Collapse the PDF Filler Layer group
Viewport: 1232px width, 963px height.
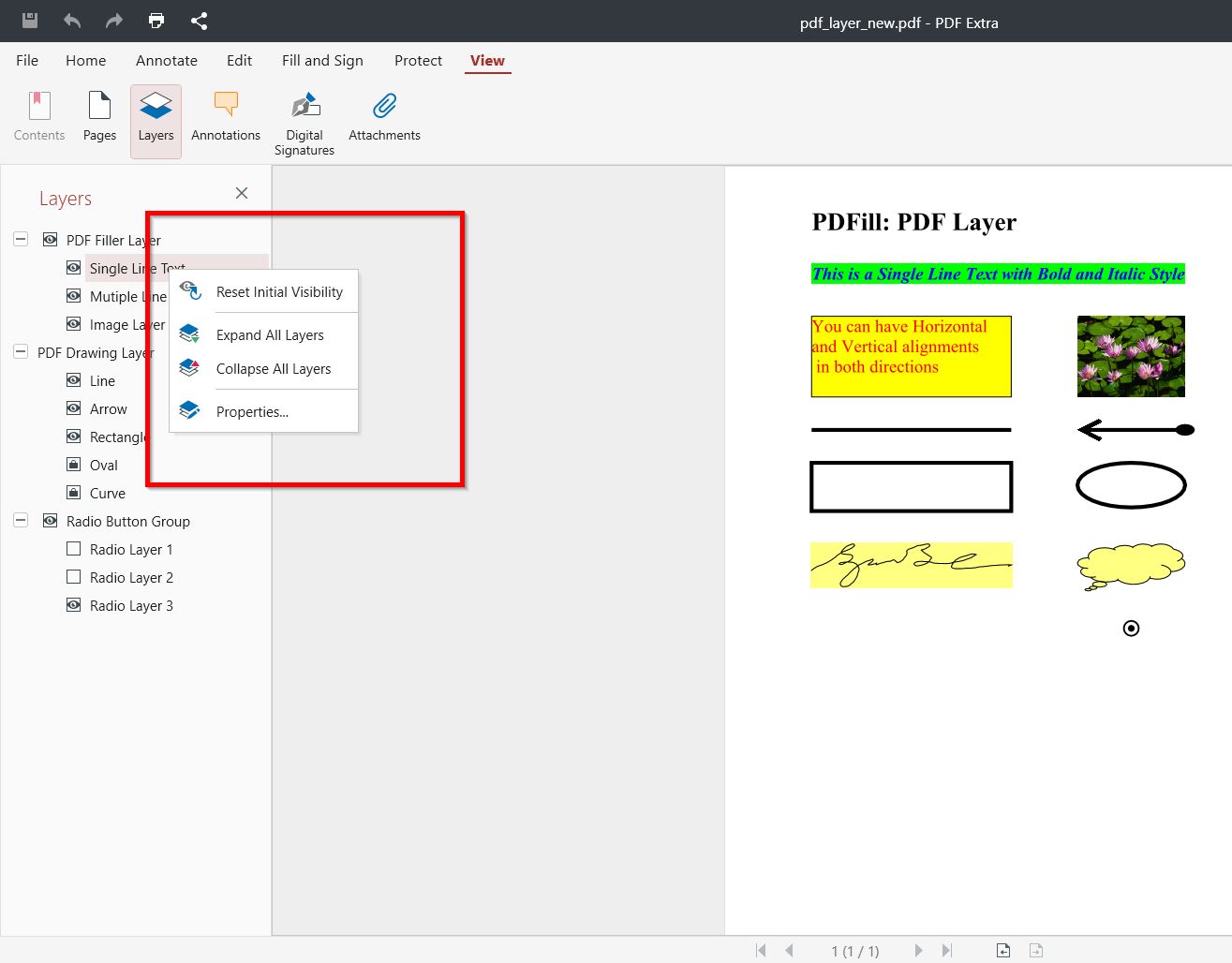tap(20, 239)
